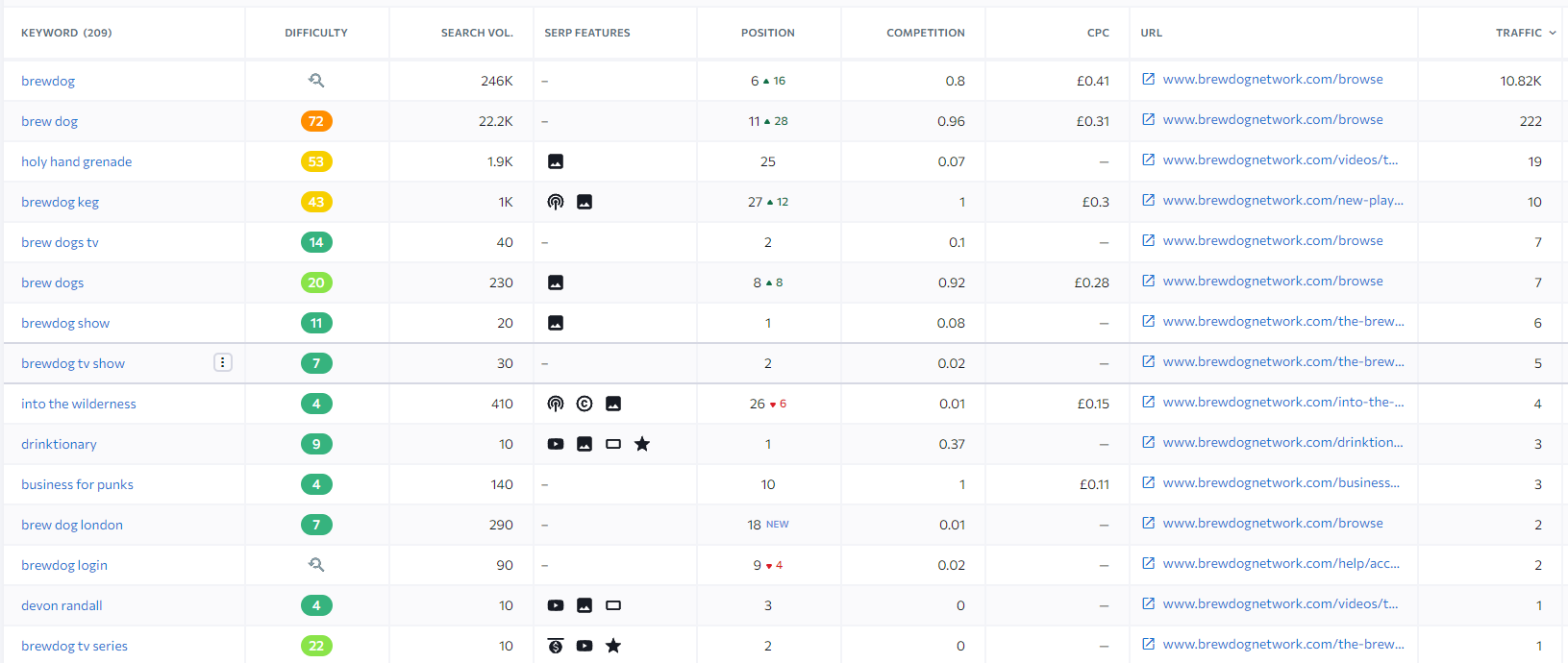Click difficulty check magnifier icon for brewdog login
This screenshot has width=1568, height=663.
[316, 565]
